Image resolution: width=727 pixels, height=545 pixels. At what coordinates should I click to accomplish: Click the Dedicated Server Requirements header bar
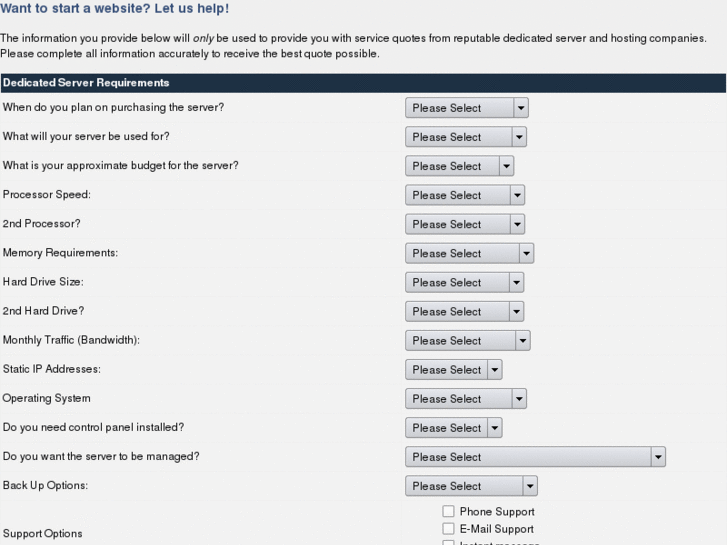(x=363, y=83)
